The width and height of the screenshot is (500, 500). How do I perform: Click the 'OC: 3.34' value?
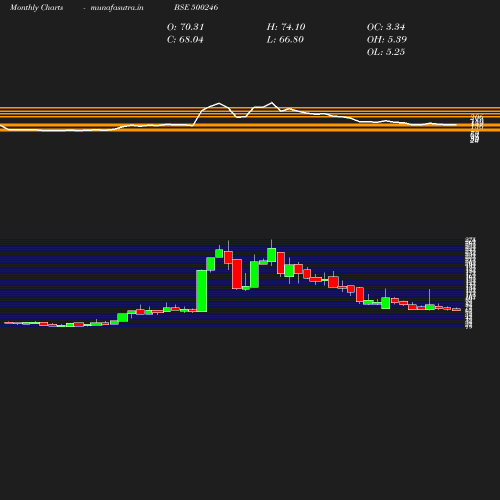point(386,27)
